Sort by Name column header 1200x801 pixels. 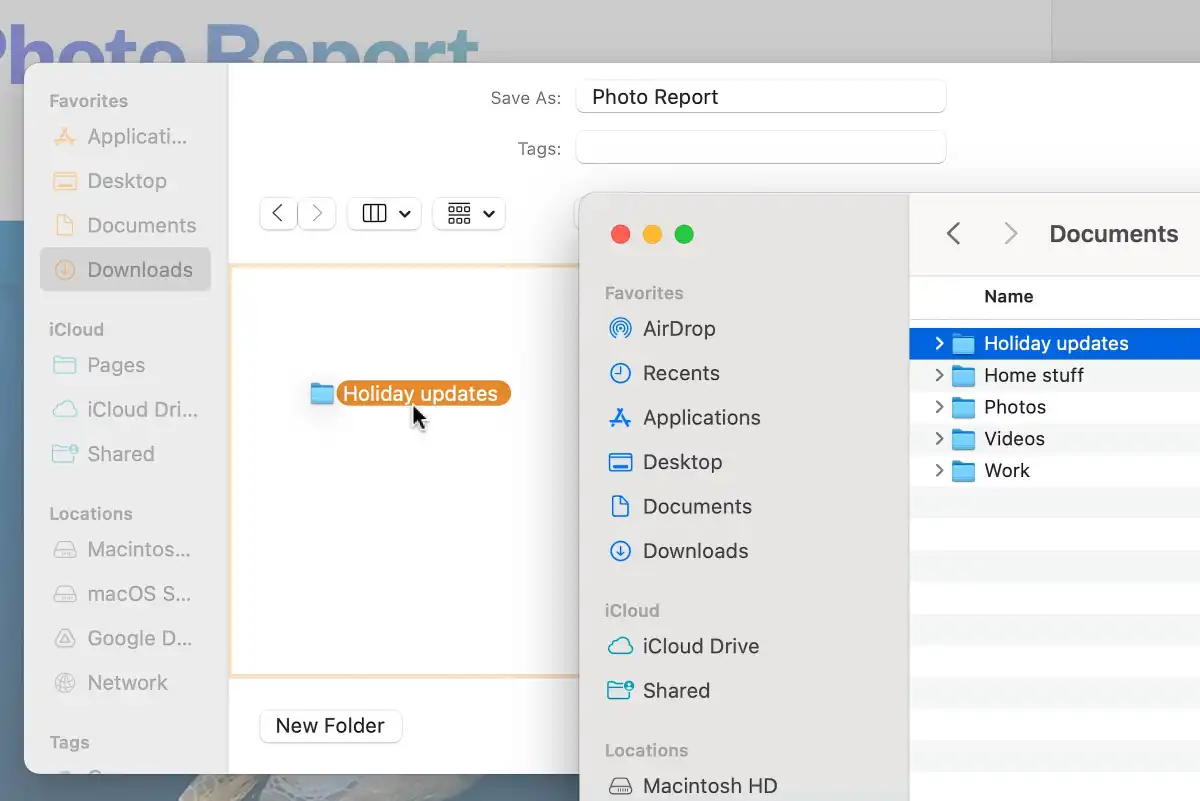[x=1009, y=296]
